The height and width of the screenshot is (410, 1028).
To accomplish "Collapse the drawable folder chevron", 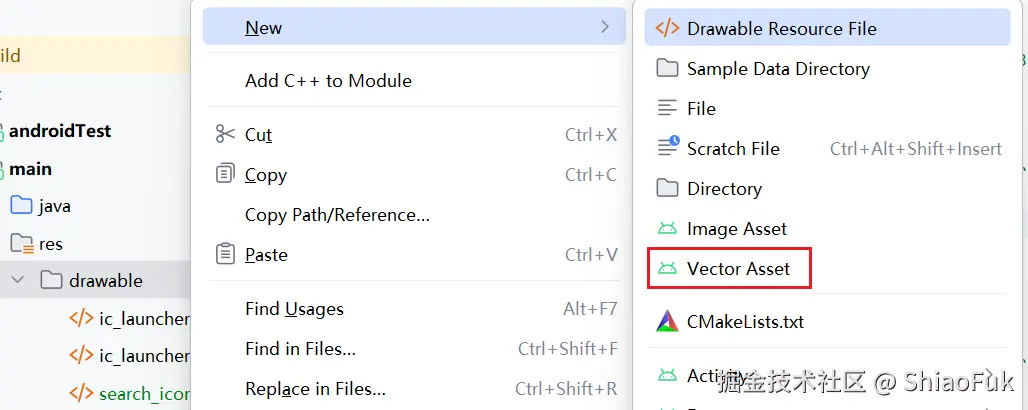I will (x=17, y=280).
